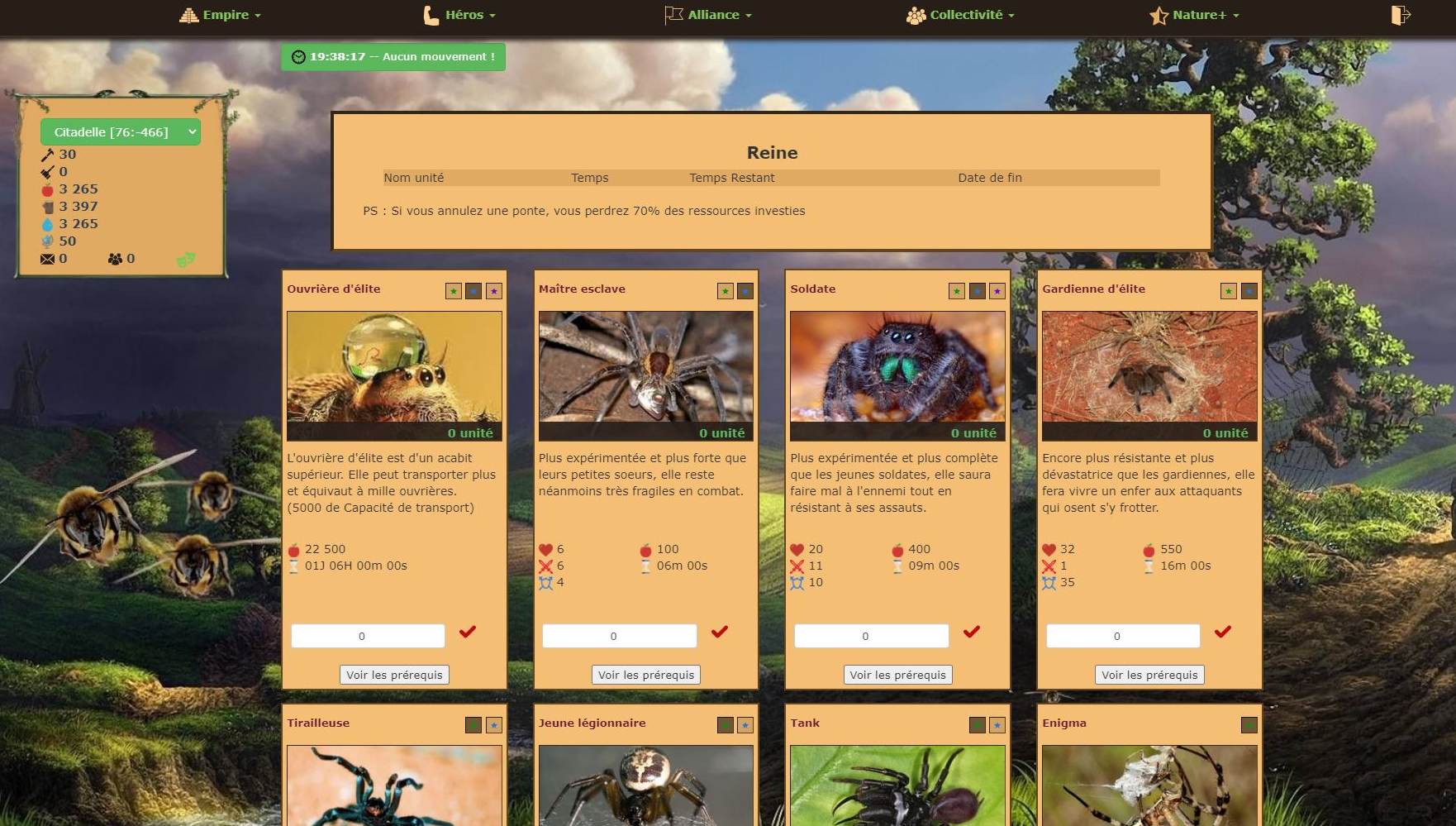Confirm Ouvrière d'élite with red checkmark
The height and width of the screenshot is (826, 1456).
coord(468,632)
